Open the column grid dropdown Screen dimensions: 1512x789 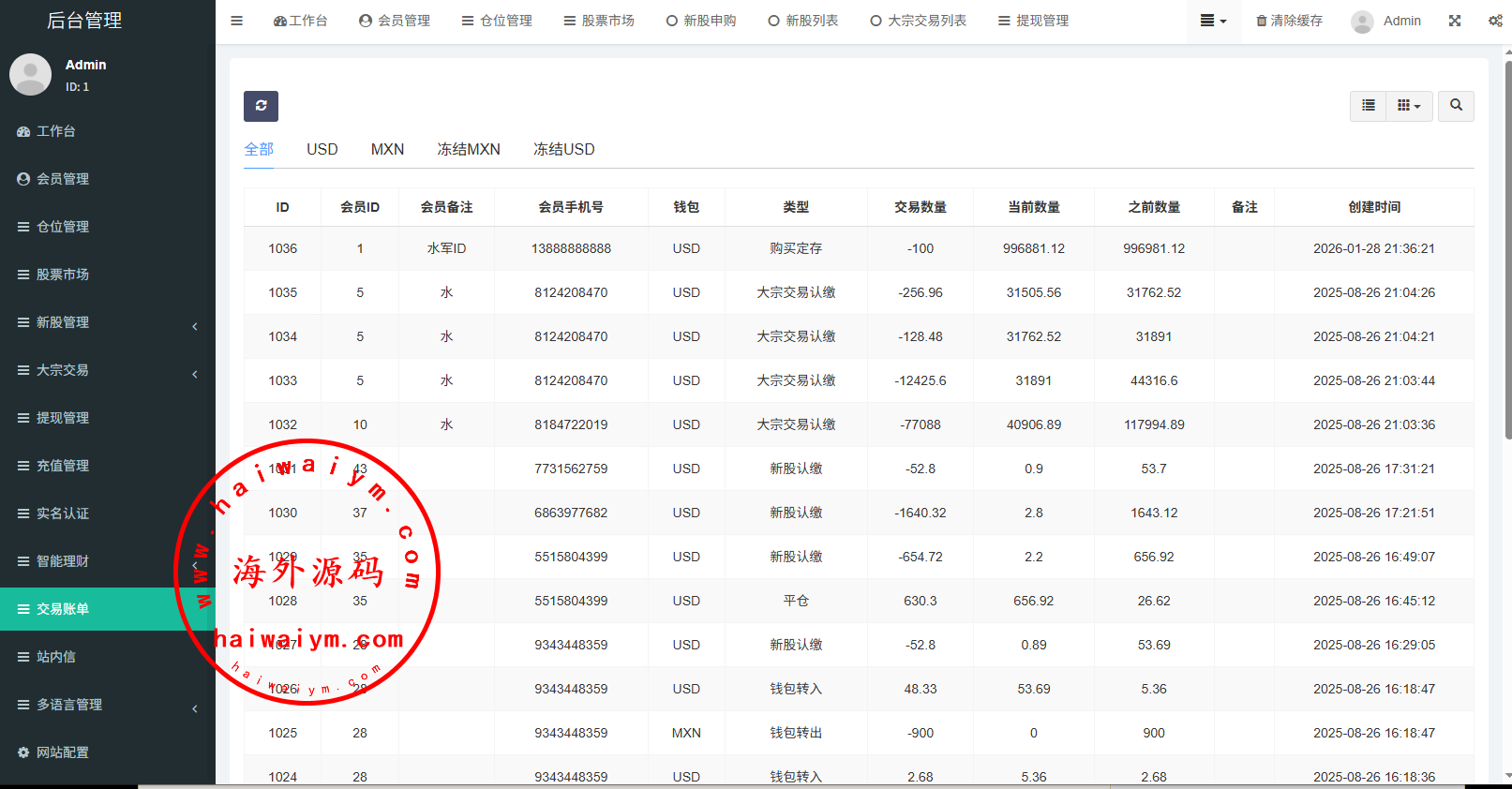coord(1409,106)
